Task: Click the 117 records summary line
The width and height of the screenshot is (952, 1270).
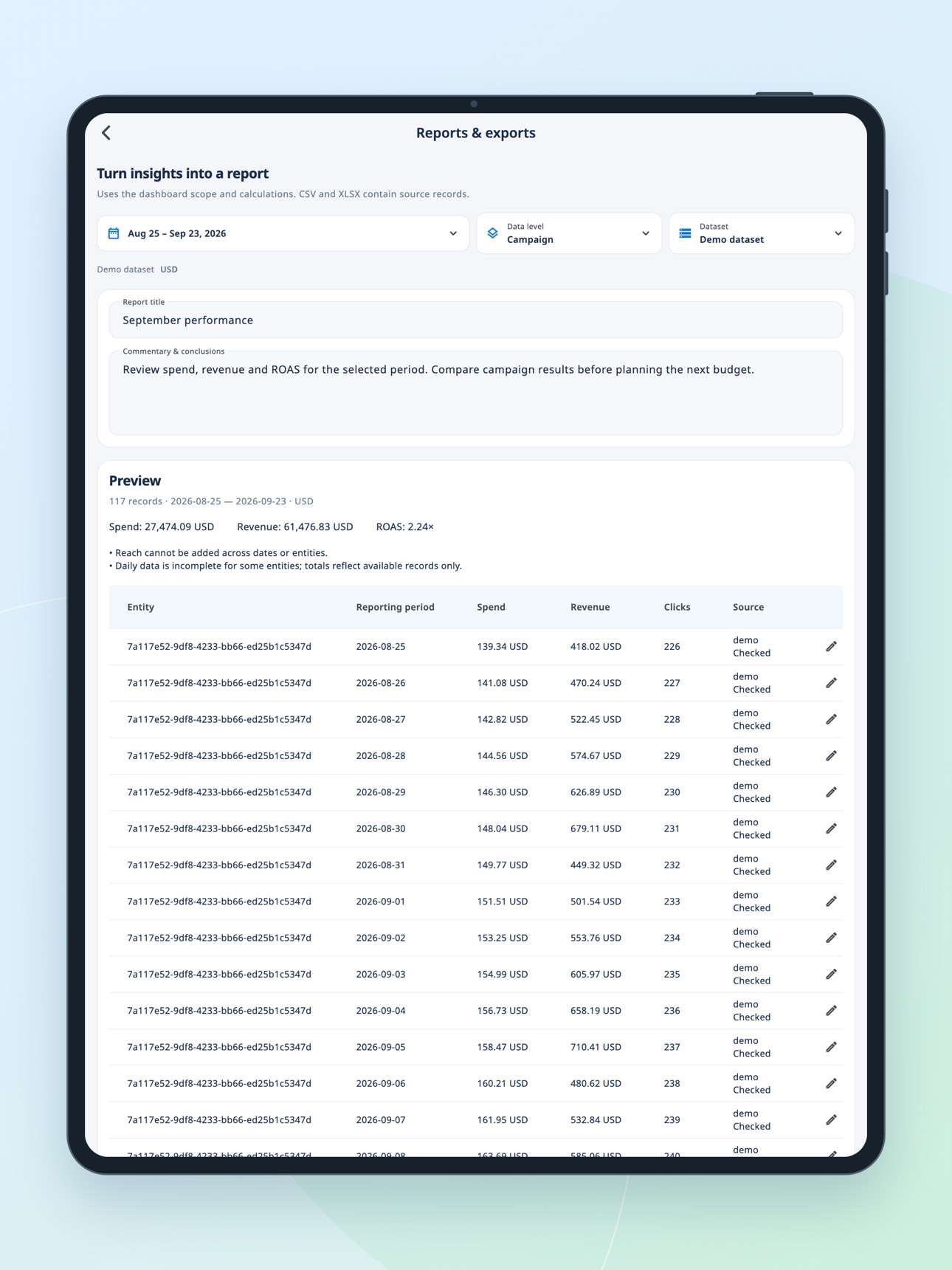Action: (x=211, y=501)
